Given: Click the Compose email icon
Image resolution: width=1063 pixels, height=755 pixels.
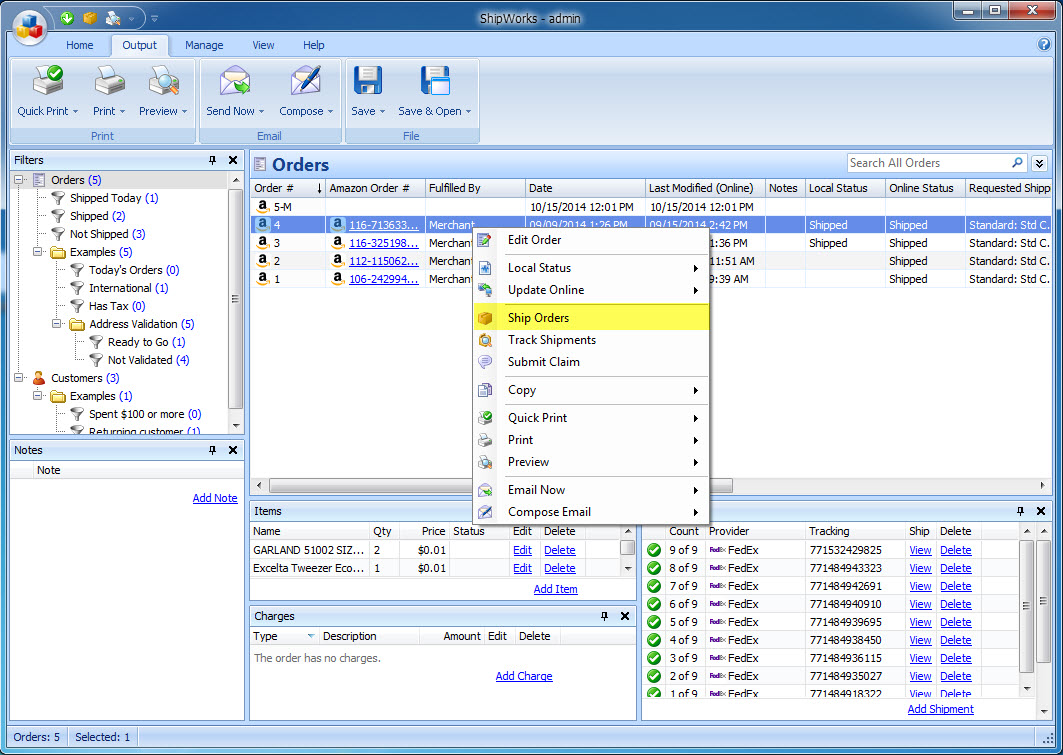Looking at the screenshot, I should point(306,80).
